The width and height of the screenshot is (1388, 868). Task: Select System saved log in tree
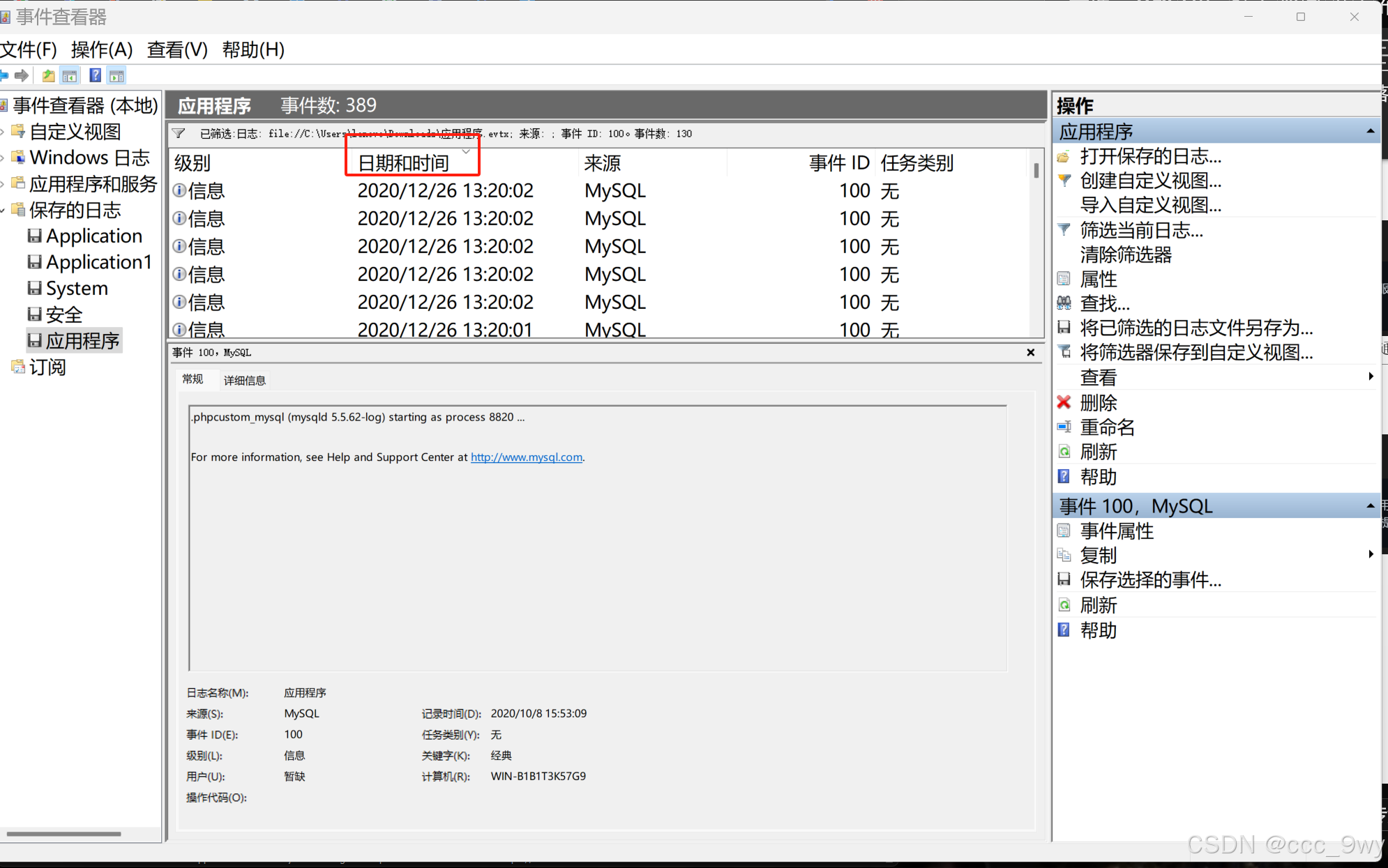76,288
